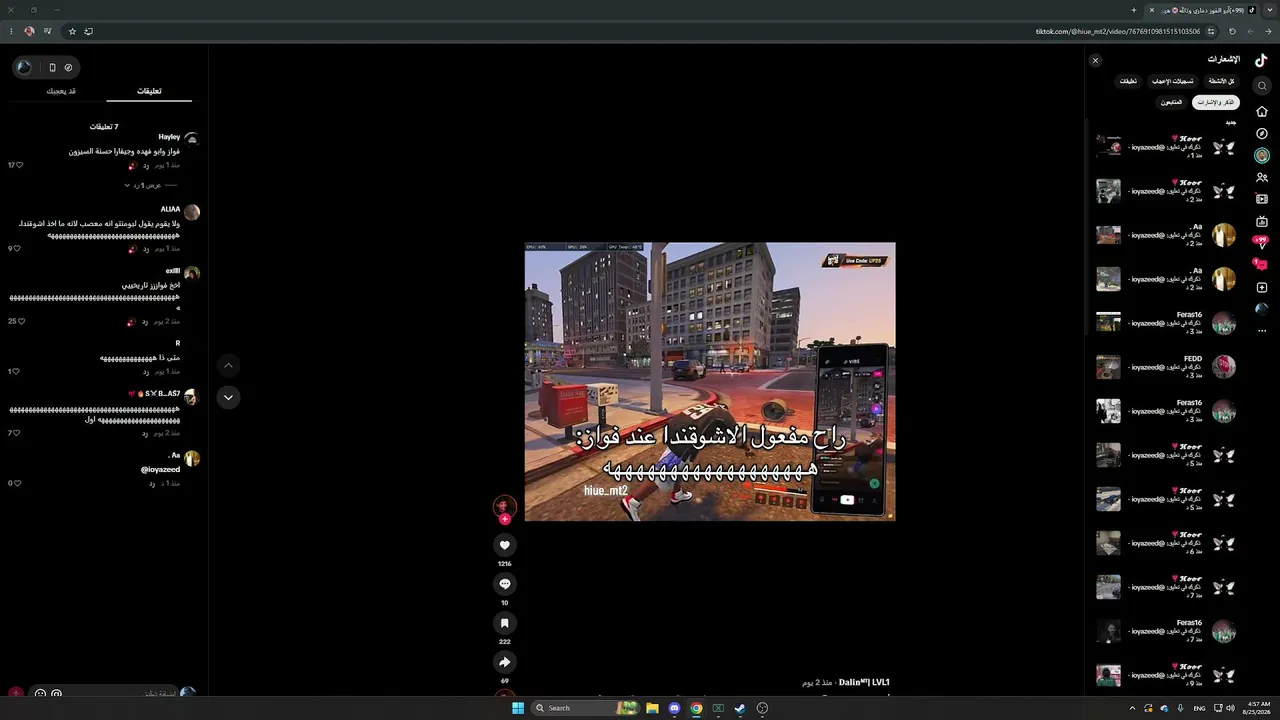Like the @ioyazeed comment by Aa
This screenshot has width=1280, height=720.
tap(17, 483)
